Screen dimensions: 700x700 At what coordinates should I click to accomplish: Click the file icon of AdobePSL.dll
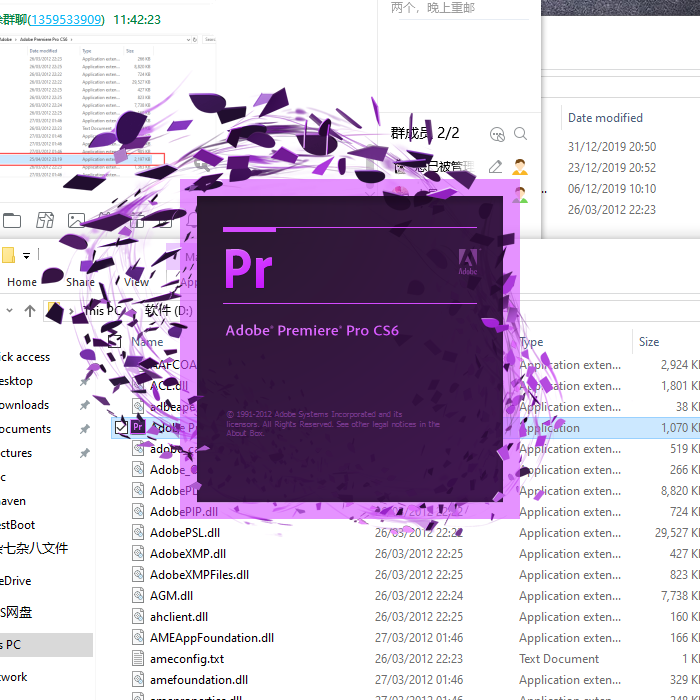click(x=138, y=533)
